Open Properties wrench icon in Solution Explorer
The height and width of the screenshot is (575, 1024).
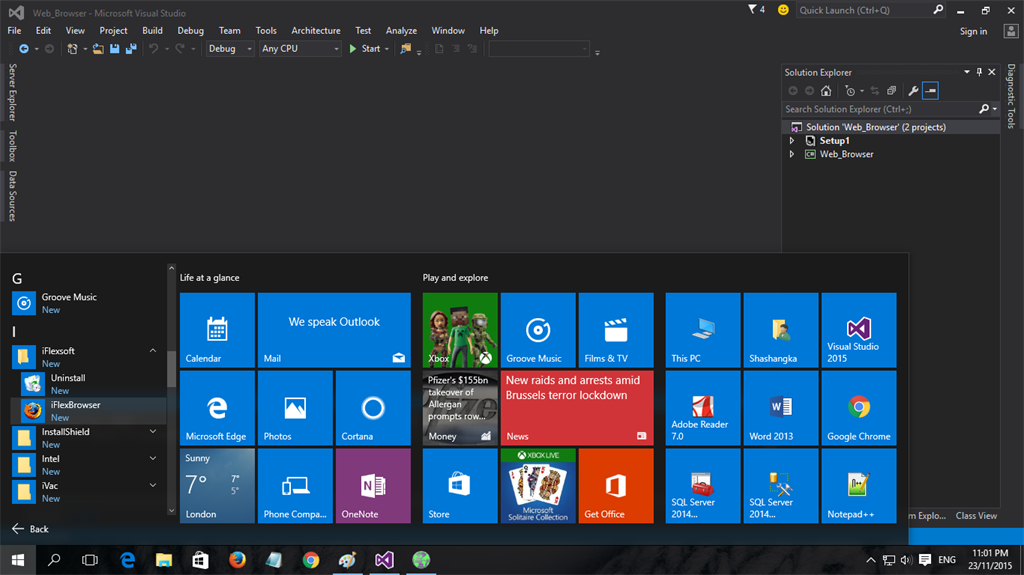coord(913,91)
